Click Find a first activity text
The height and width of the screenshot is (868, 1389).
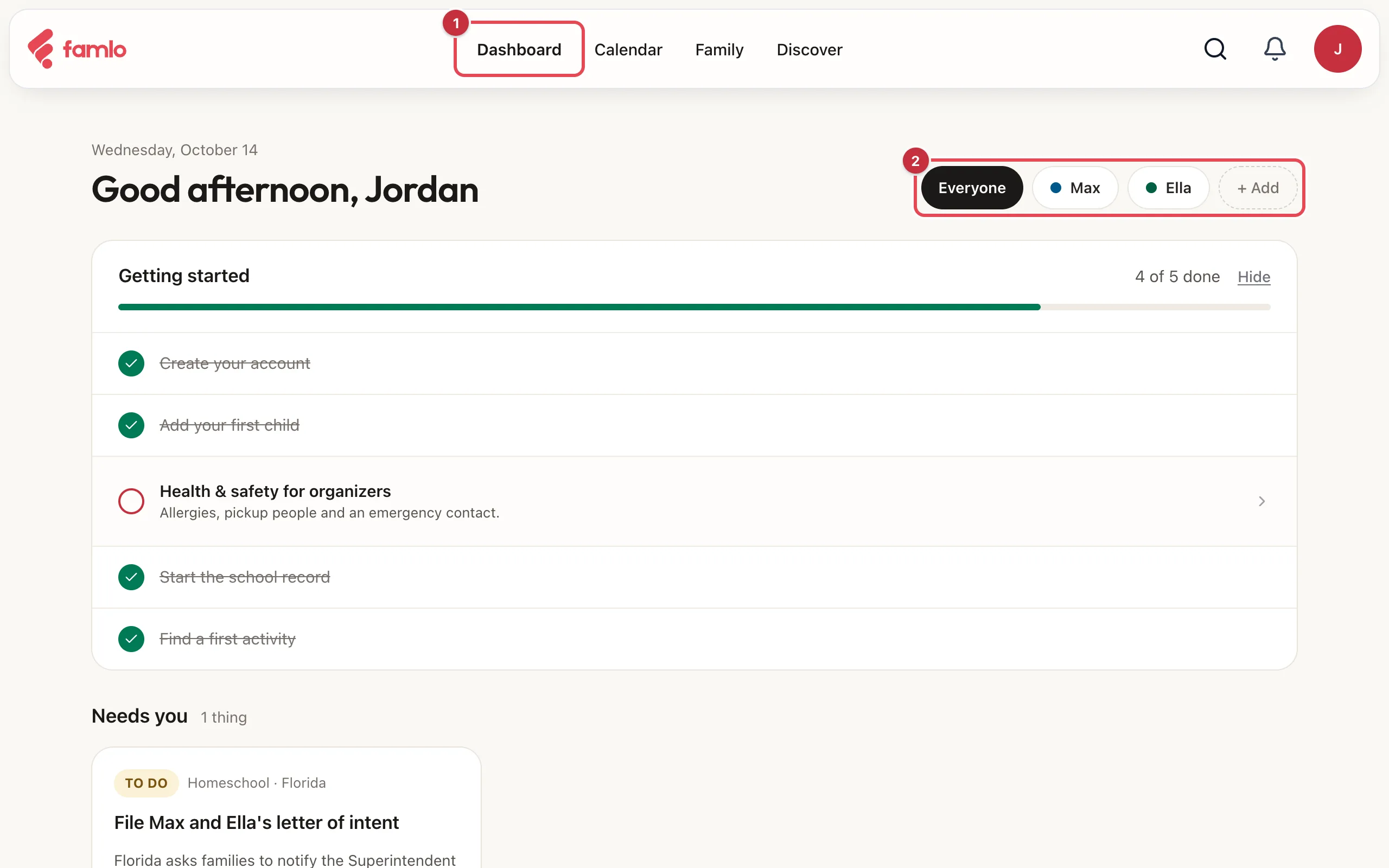tap(227, 639)
